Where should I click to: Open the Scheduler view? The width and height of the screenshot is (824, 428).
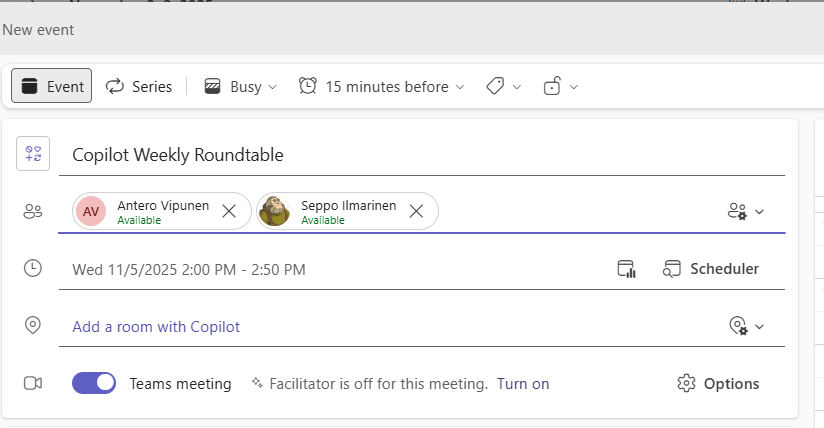point(711,268)
